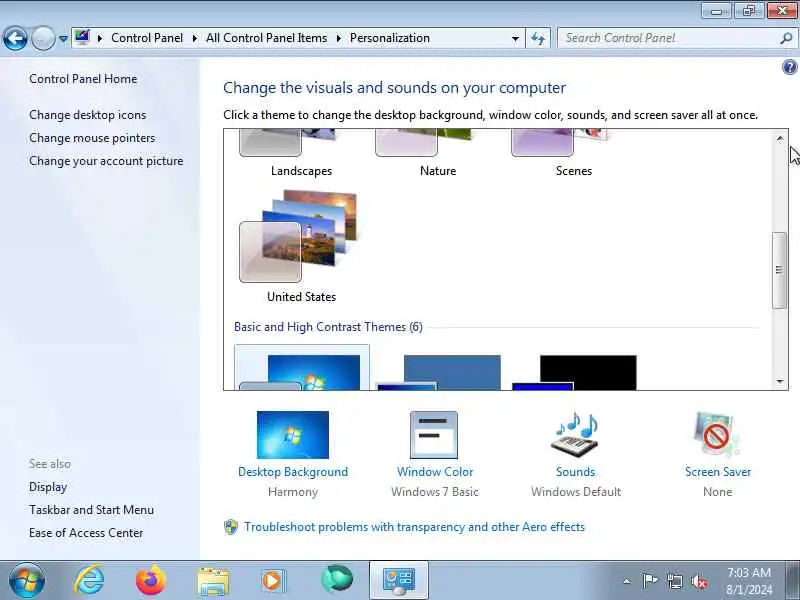The image size is (800, 600).
Task: Open Action Center flag icon
Action: tap(649, 581)
